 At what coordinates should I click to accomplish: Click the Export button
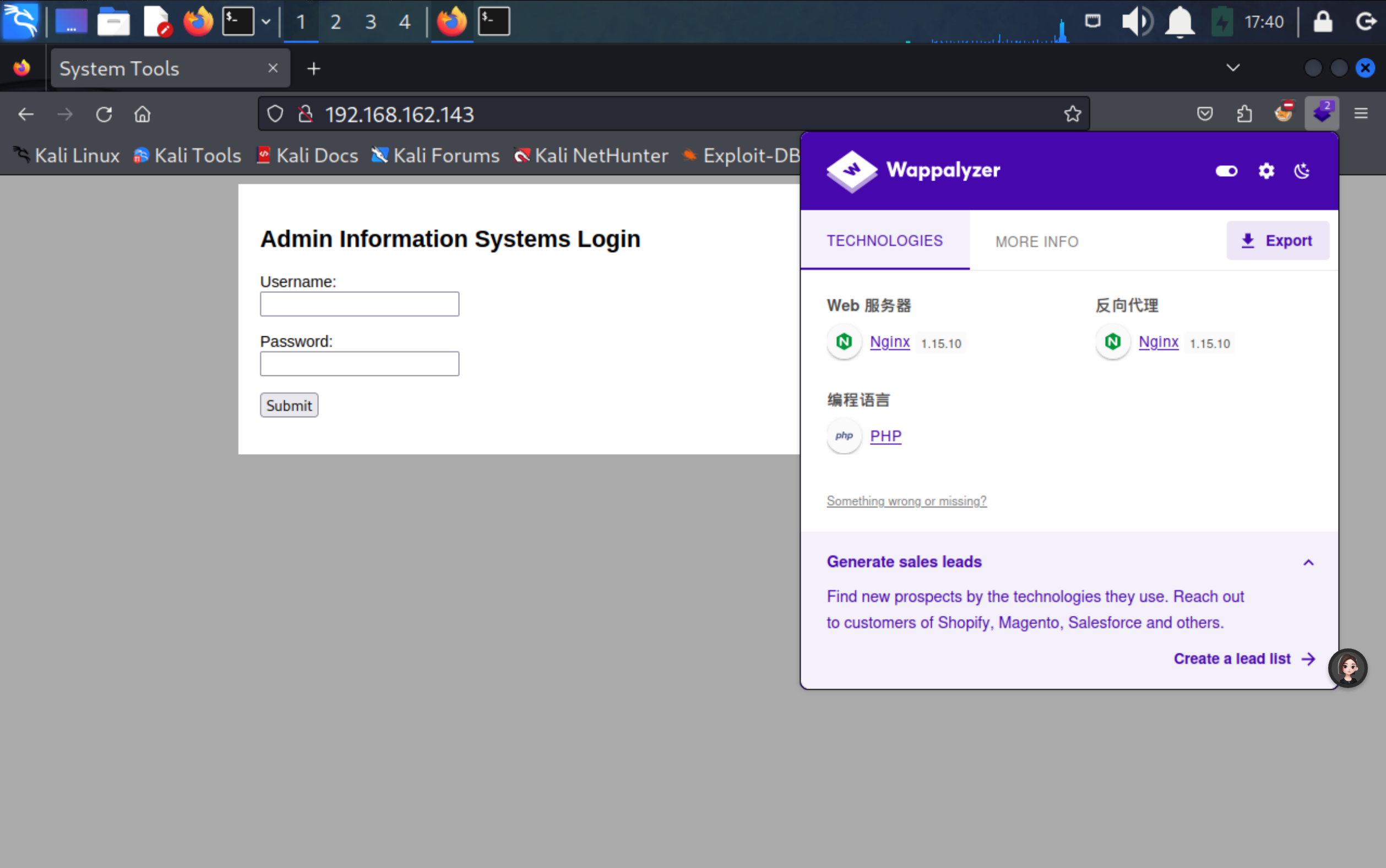1278,241
